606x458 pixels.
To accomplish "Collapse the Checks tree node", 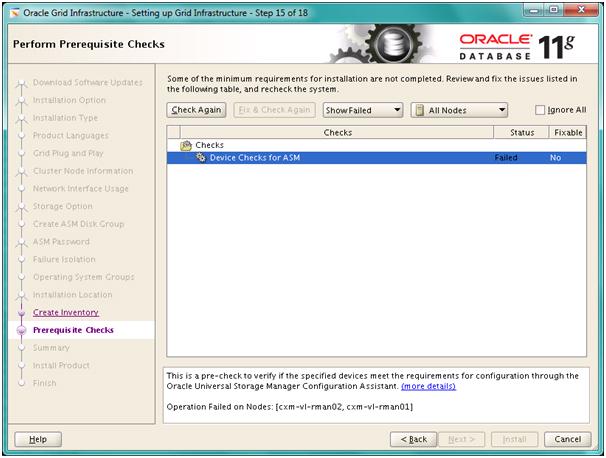I will point(174,145).
